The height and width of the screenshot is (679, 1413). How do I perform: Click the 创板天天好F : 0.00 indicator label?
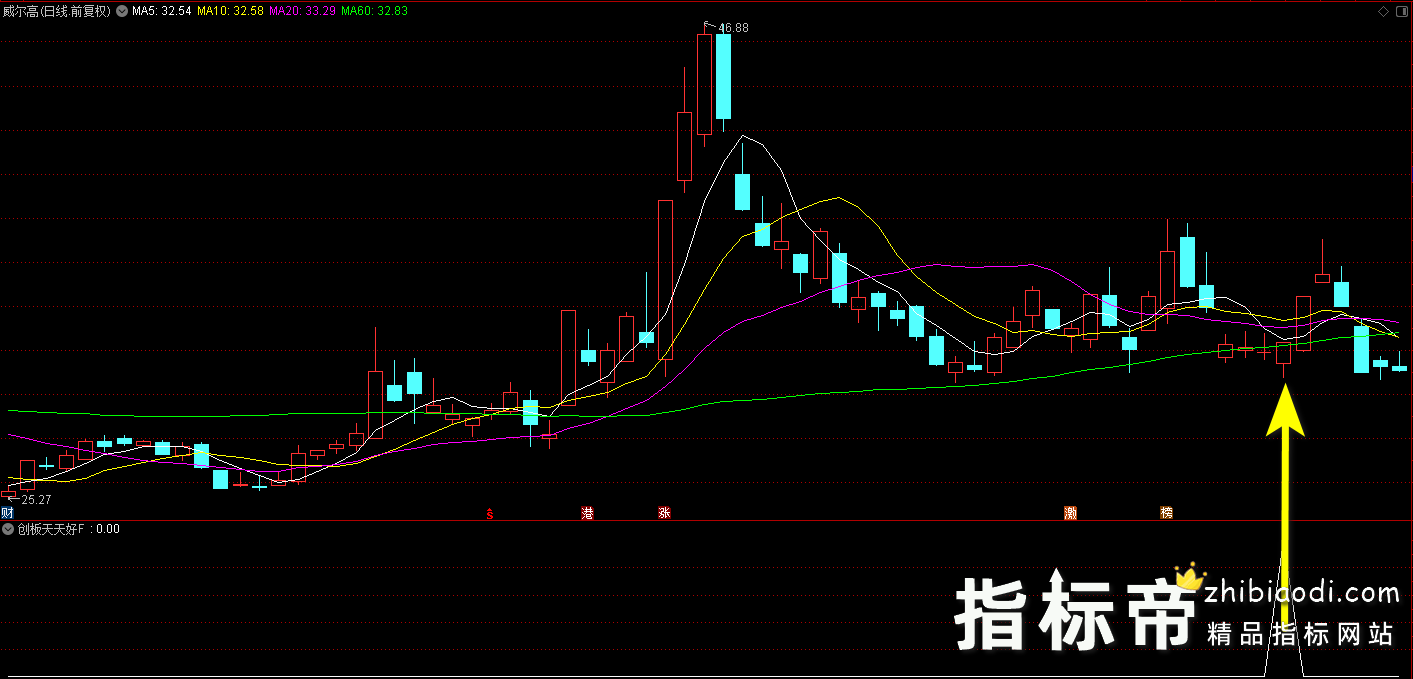[x=68, y=529]
